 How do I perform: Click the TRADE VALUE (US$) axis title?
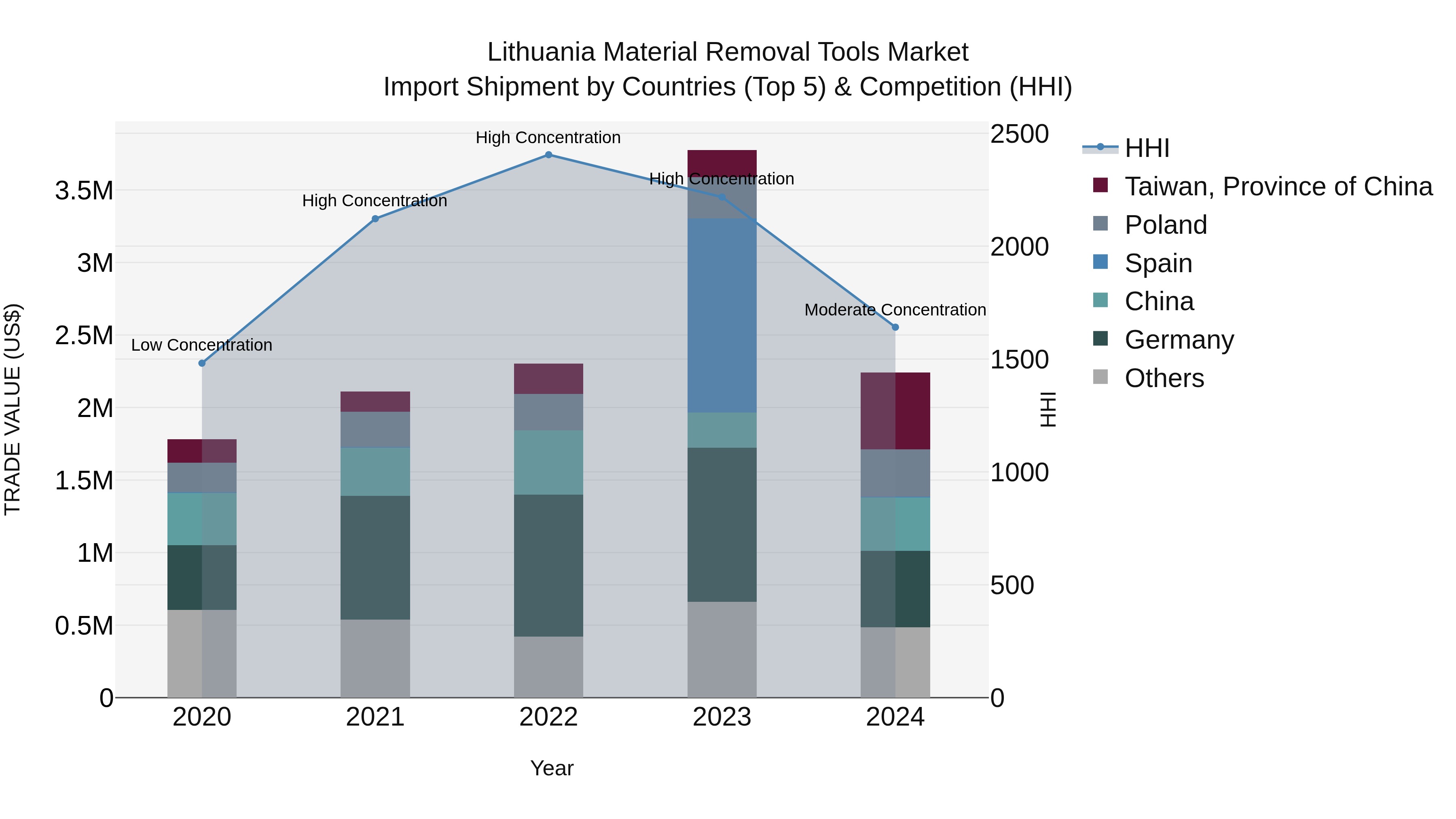coord(13,409)
